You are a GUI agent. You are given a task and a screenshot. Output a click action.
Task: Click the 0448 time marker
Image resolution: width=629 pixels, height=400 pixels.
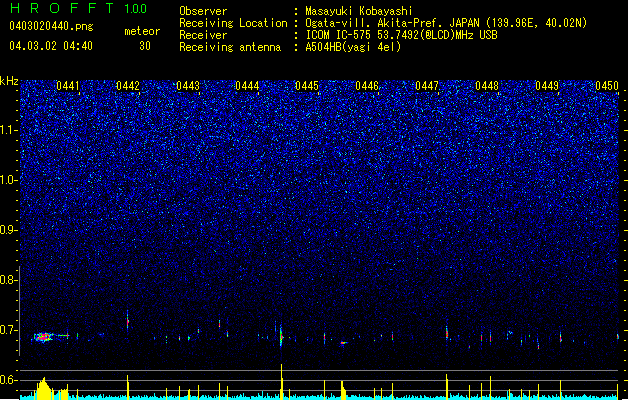point(487,86)
